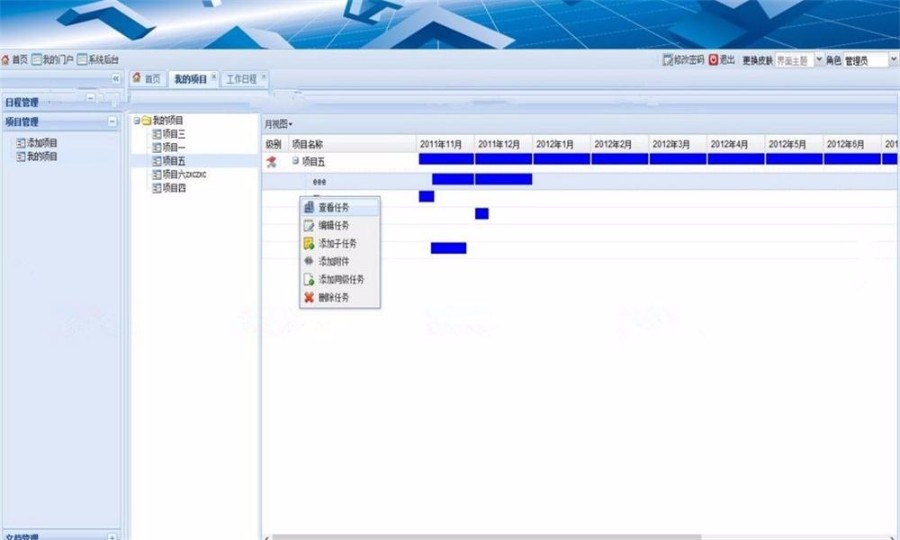The height and width of the screenshot is (540, 900).
Task: Click the 添加项目 sidebar item icon
Action: (x=21, y=143)
